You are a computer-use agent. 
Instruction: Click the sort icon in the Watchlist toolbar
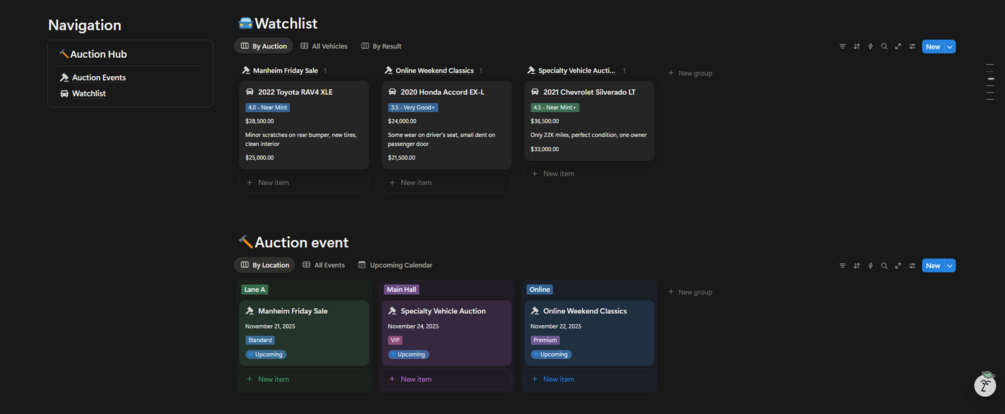(856, 46)
